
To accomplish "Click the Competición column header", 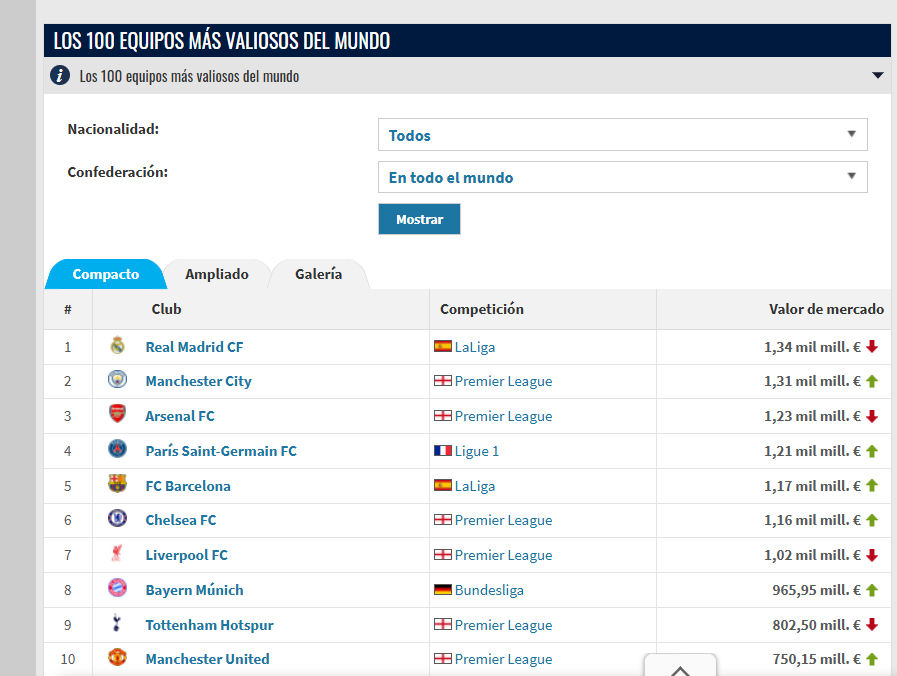I will click(482, 309).
